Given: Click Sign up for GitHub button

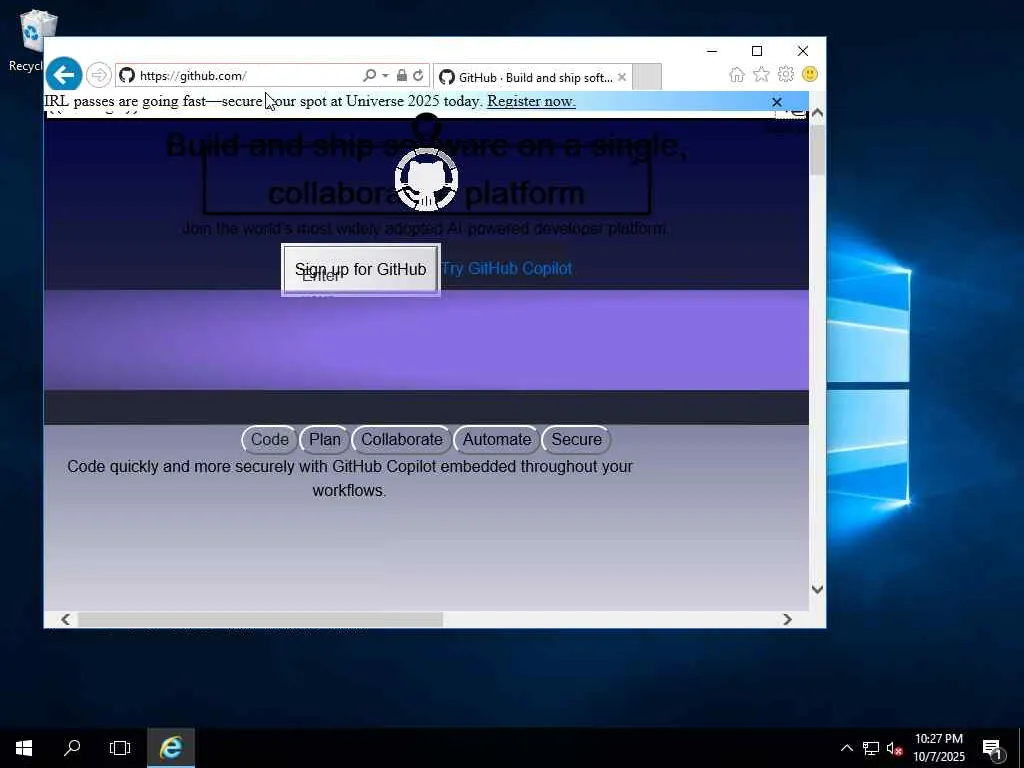Looking at the screenshot, I should tap(361, 270).
